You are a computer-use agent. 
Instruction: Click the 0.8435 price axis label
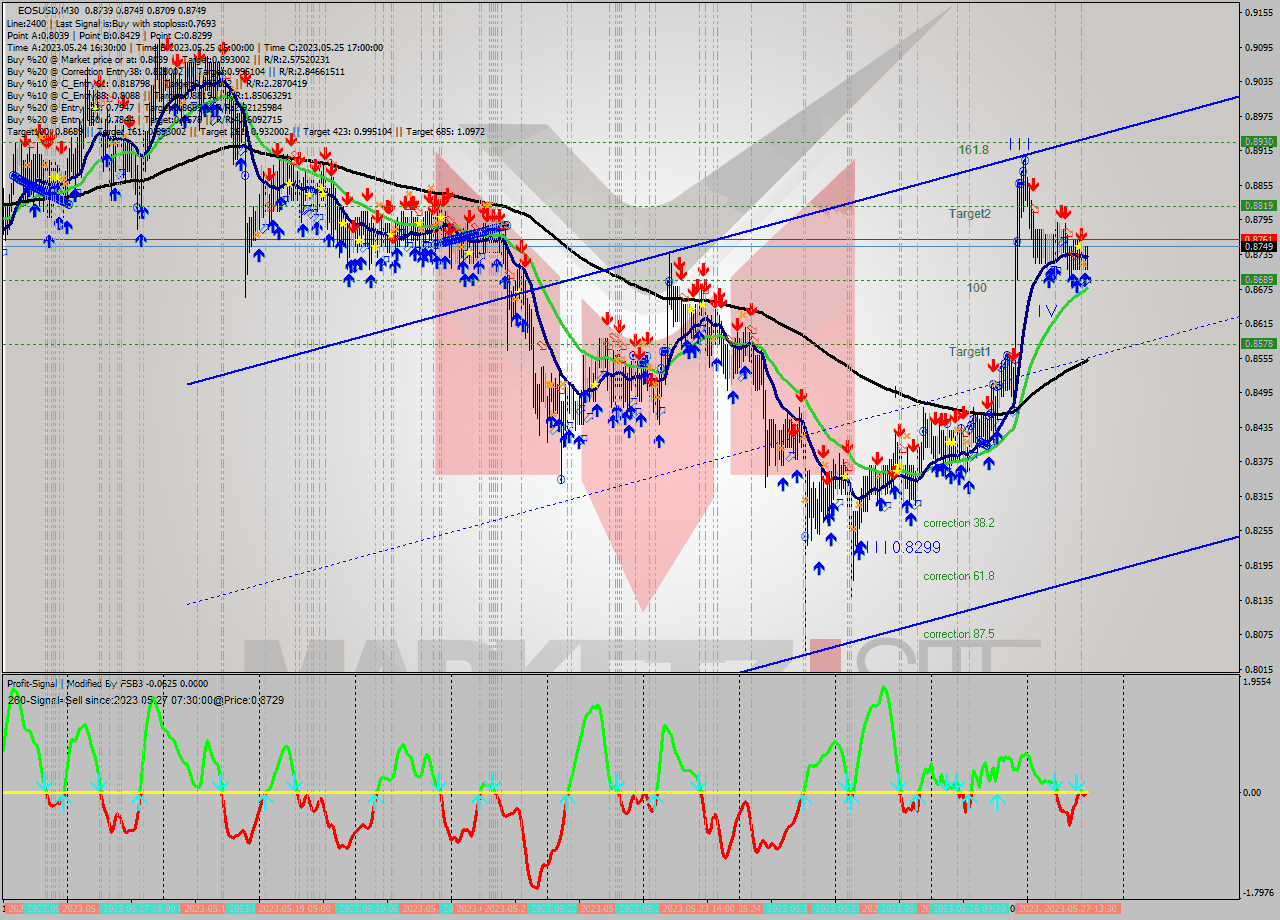click(x=1259, y=427)
